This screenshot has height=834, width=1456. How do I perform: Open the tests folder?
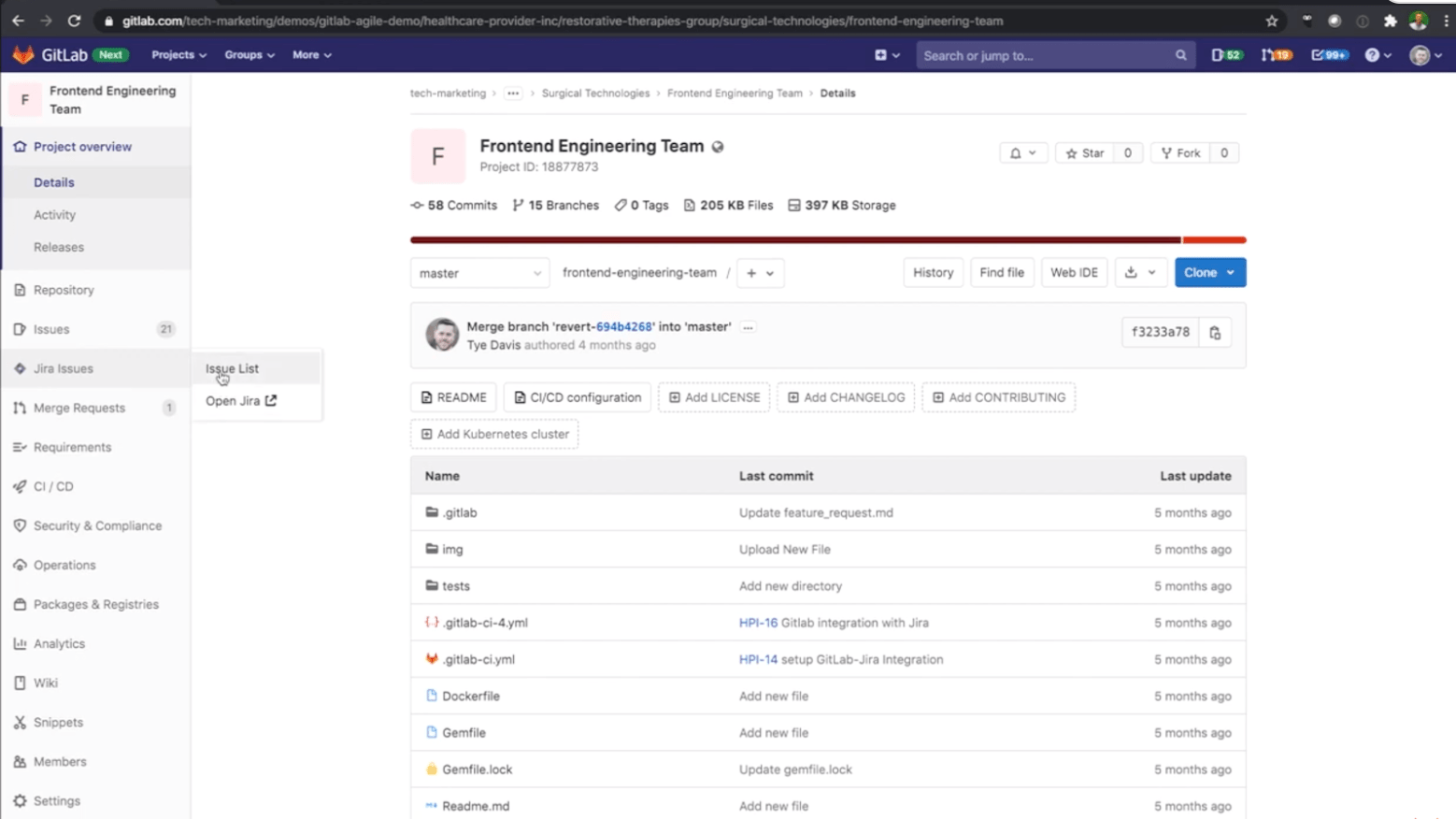(x=455, y=586)
